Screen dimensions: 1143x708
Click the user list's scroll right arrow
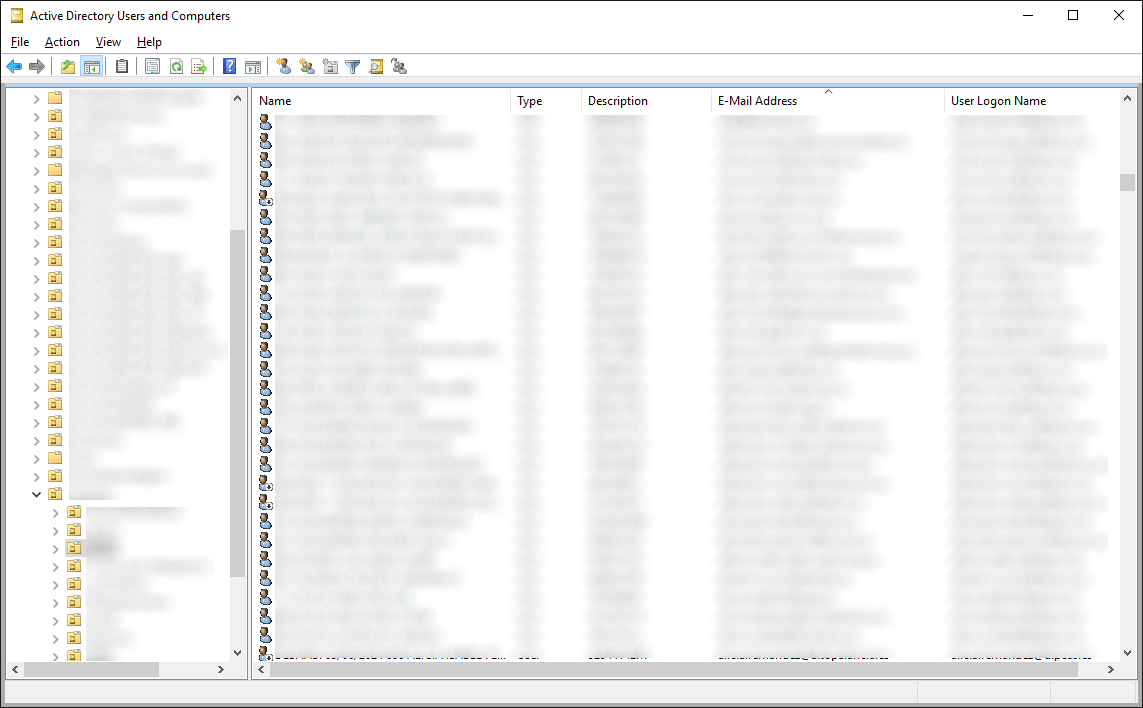1111,669
